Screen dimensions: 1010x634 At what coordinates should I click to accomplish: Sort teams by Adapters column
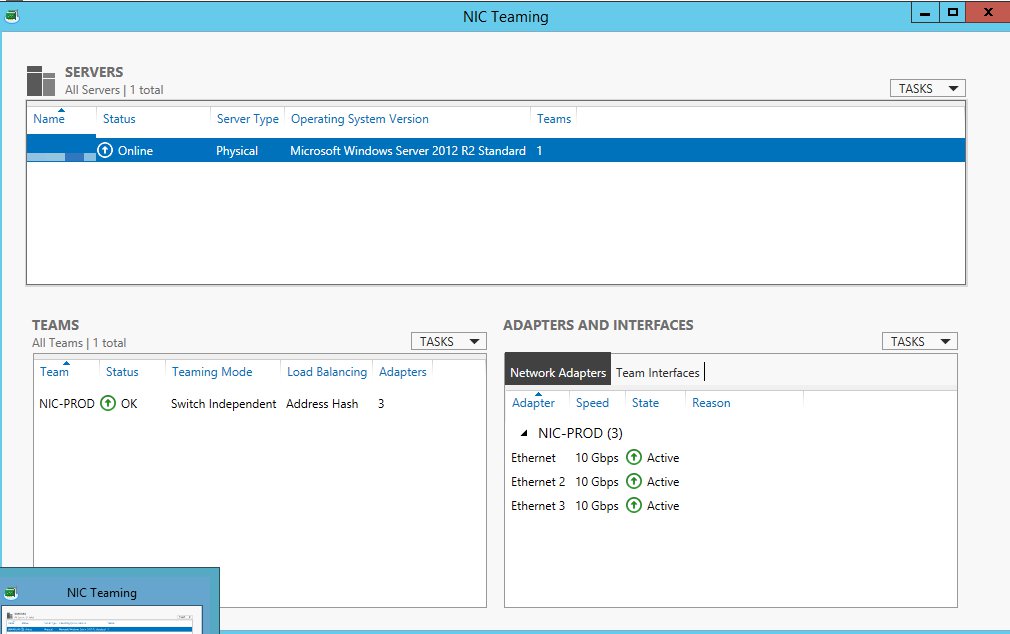[x=403, y=372]
